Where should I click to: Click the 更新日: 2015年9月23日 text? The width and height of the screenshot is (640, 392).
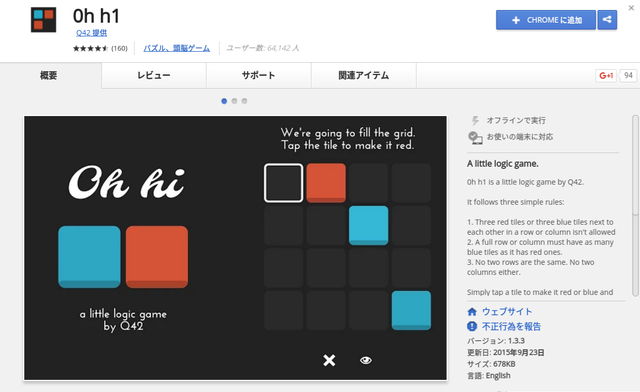tap(506, 352)
